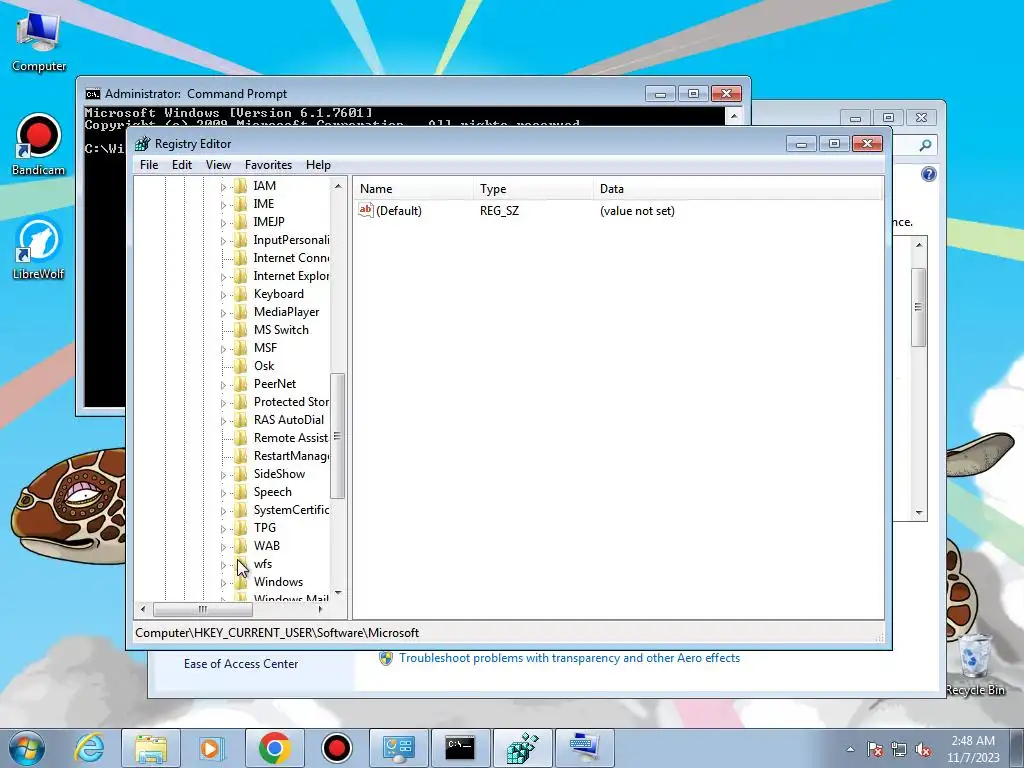
Task: Click the Personalization window themes scrollbar thumb
Action: [x=918, y=307]
